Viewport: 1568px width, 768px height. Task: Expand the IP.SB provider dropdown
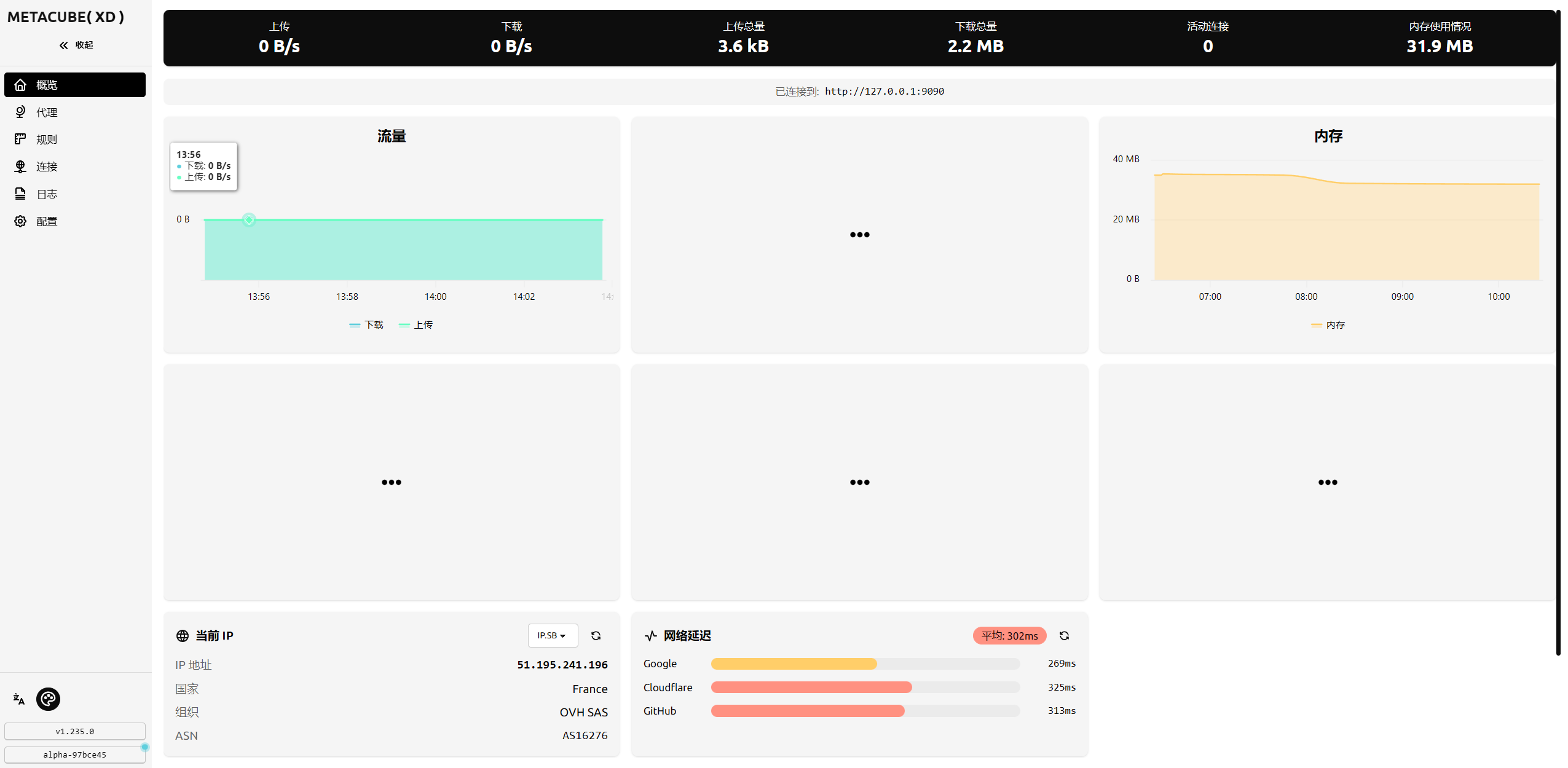pyautogui.click(x=552, y=635)
